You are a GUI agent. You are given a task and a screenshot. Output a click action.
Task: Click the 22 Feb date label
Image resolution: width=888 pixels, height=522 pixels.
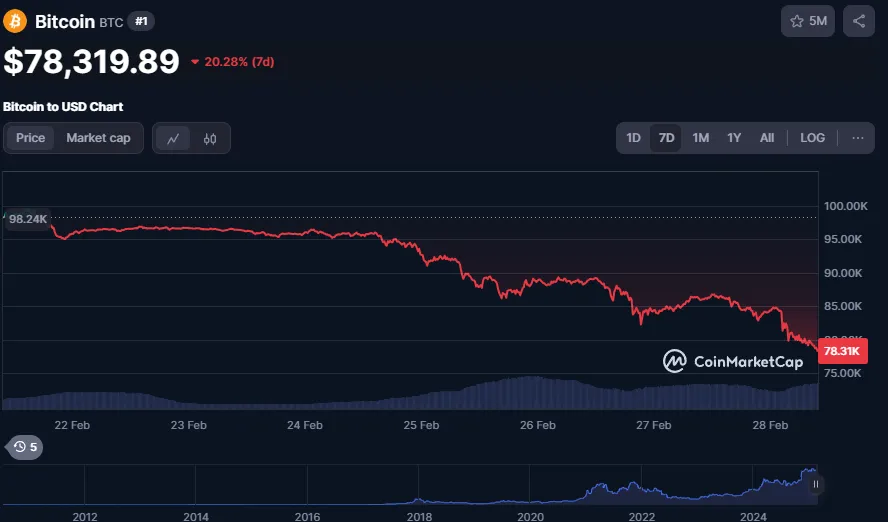click(72, 425)
